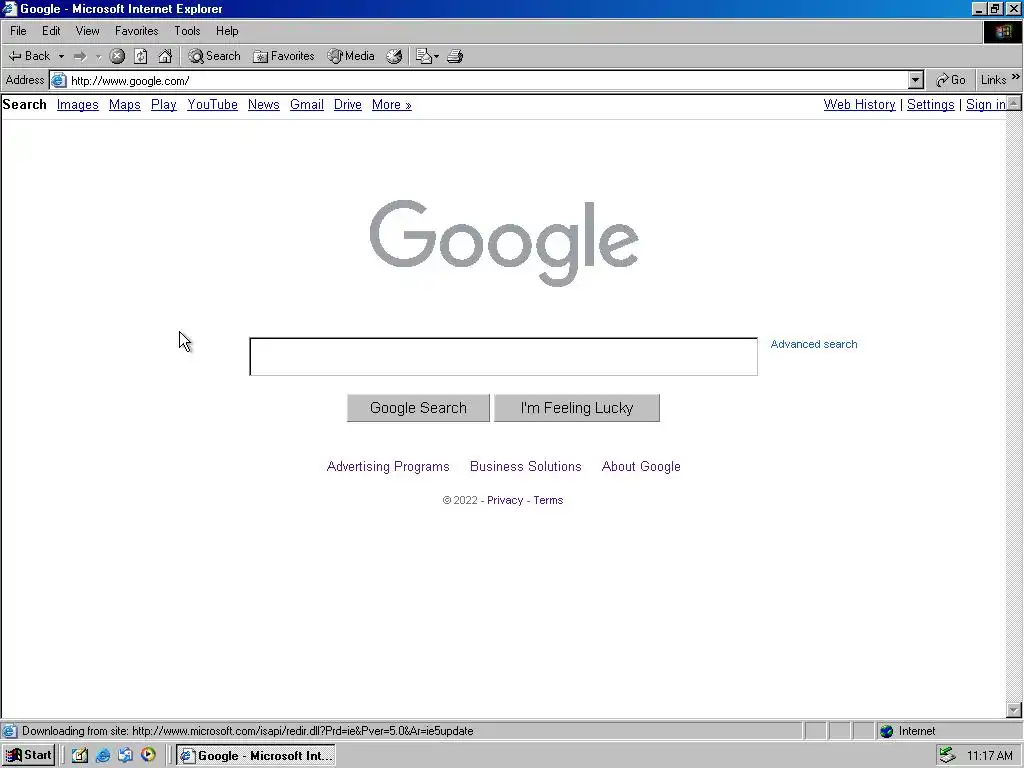
Task: Open the Back button history dropdown arrow
Action: coord(61,56)
